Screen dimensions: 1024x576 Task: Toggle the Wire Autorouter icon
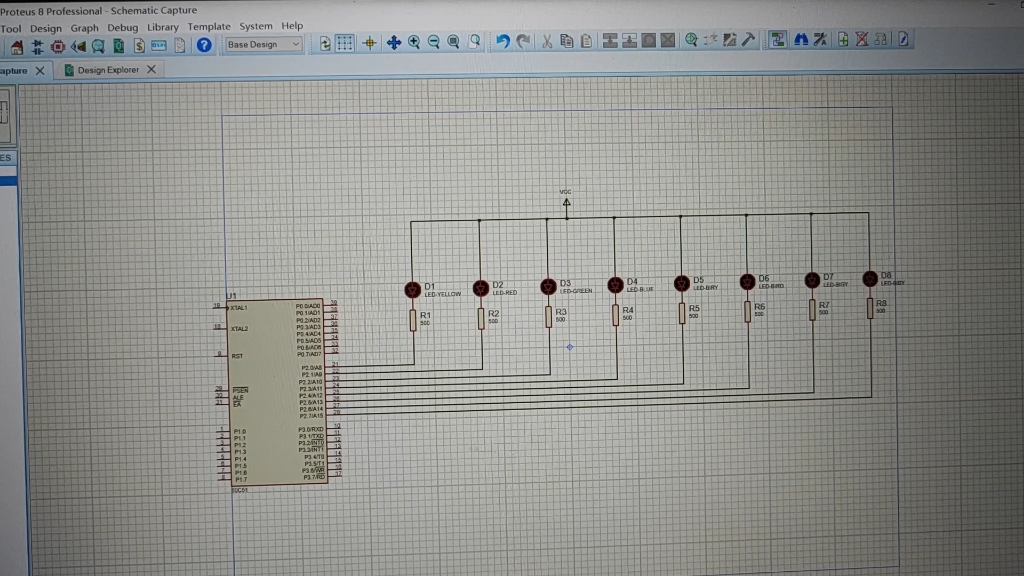pyautogui.click(x=777, y=40)
